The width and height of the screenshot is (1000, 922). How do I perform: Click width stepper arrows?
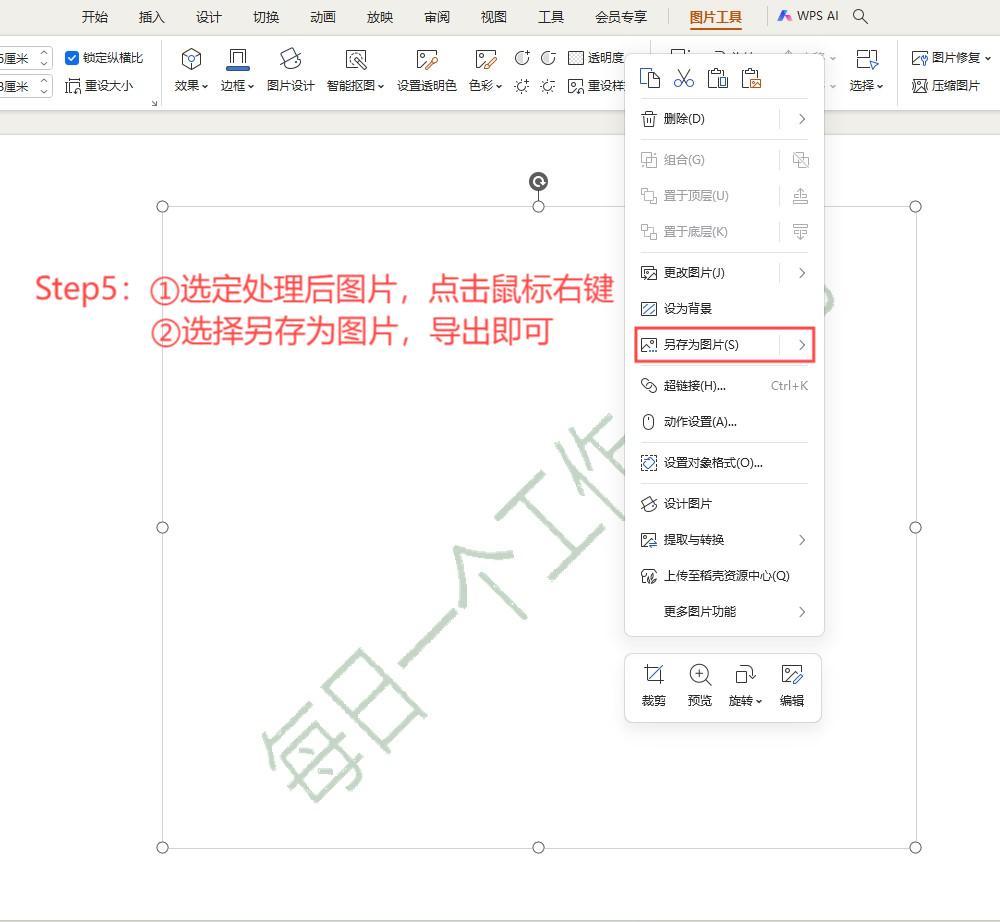[44, 85]
